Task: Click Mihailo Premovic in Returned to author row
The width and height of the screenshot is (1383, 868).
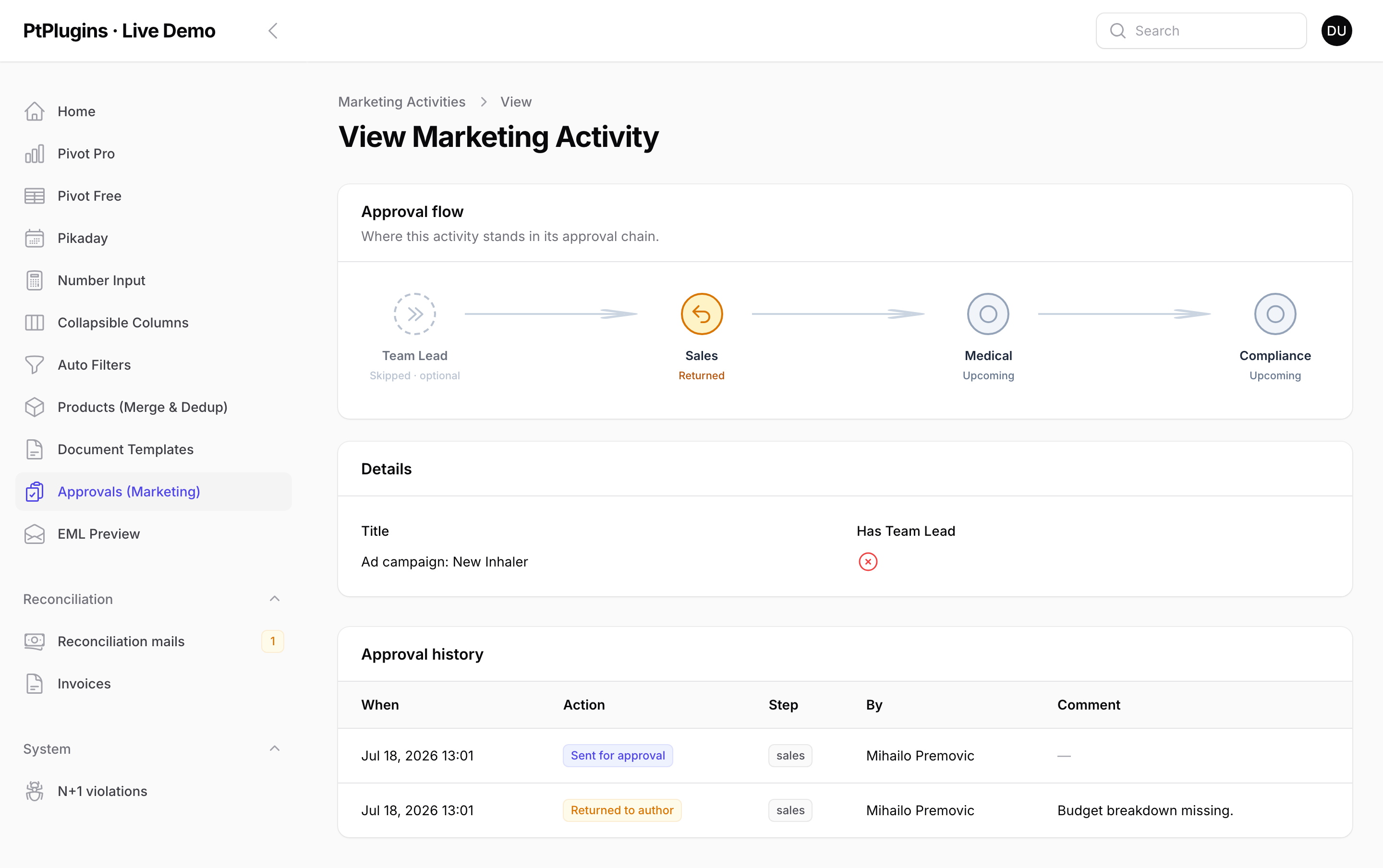Action: tap(920, 810)
